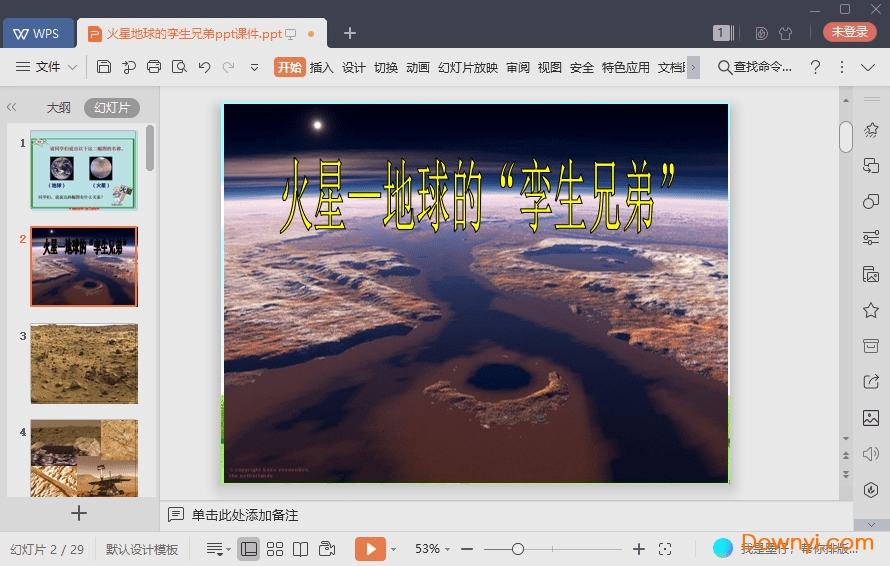
Task: Open the 视图 ribbon tab
Action: (549, 67)
